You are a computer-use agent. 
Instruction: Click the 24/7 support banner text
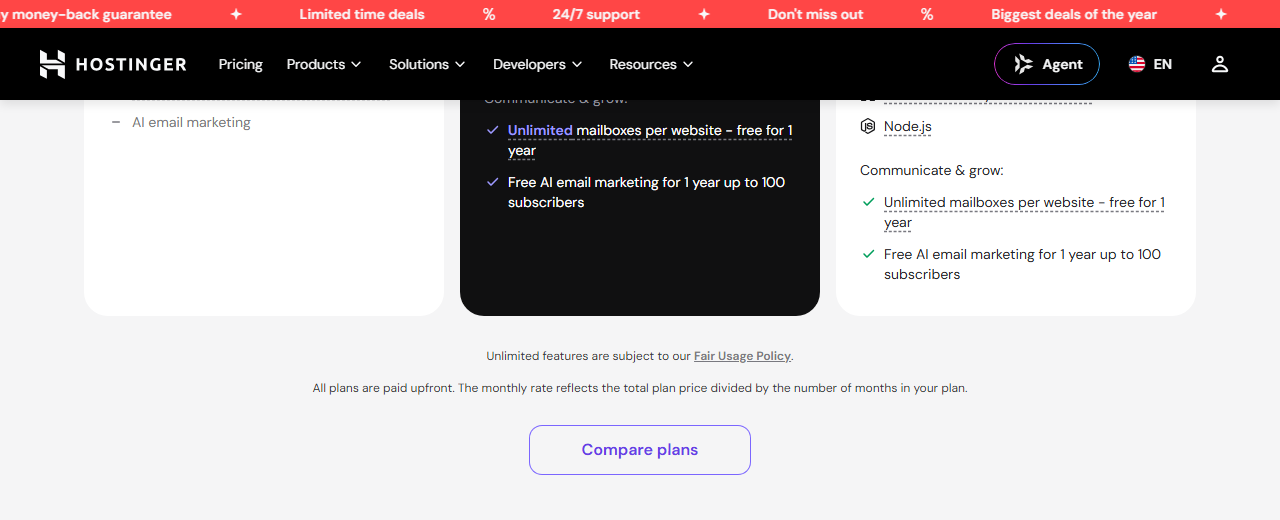[x=596, y=14]
